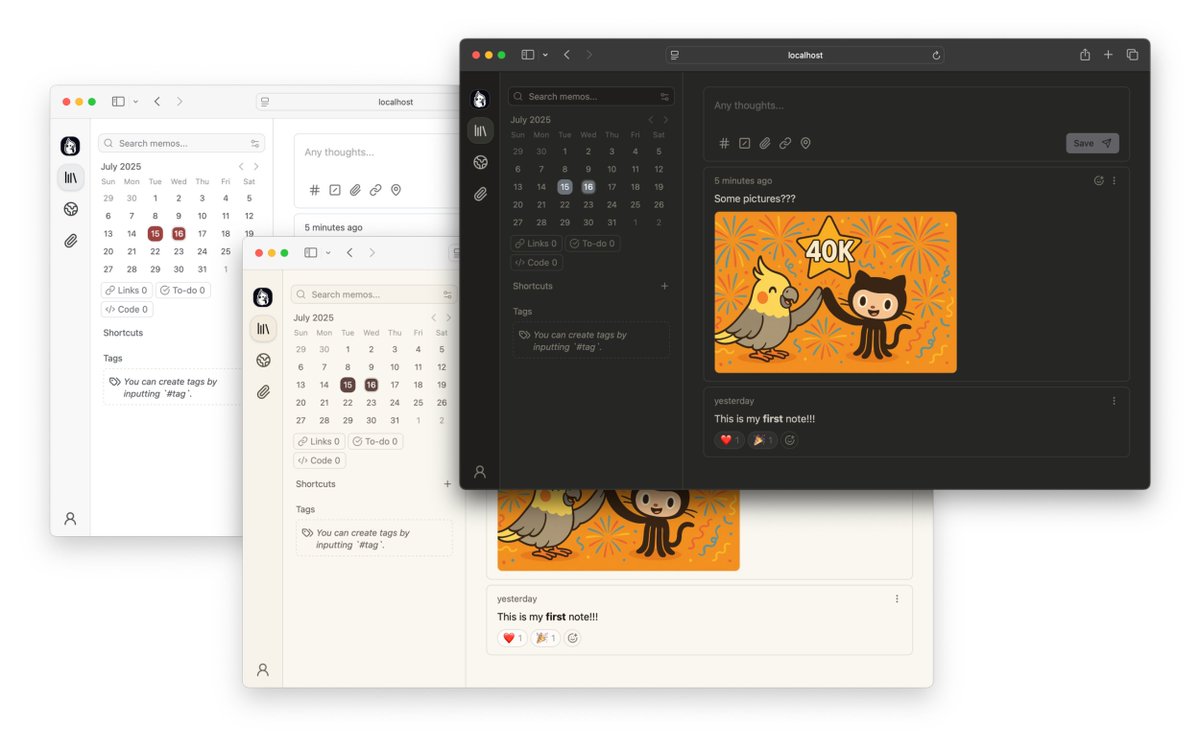Toggle the Safari sidebar in dark window
This screenshot has height=749, width=1200.
528,55
